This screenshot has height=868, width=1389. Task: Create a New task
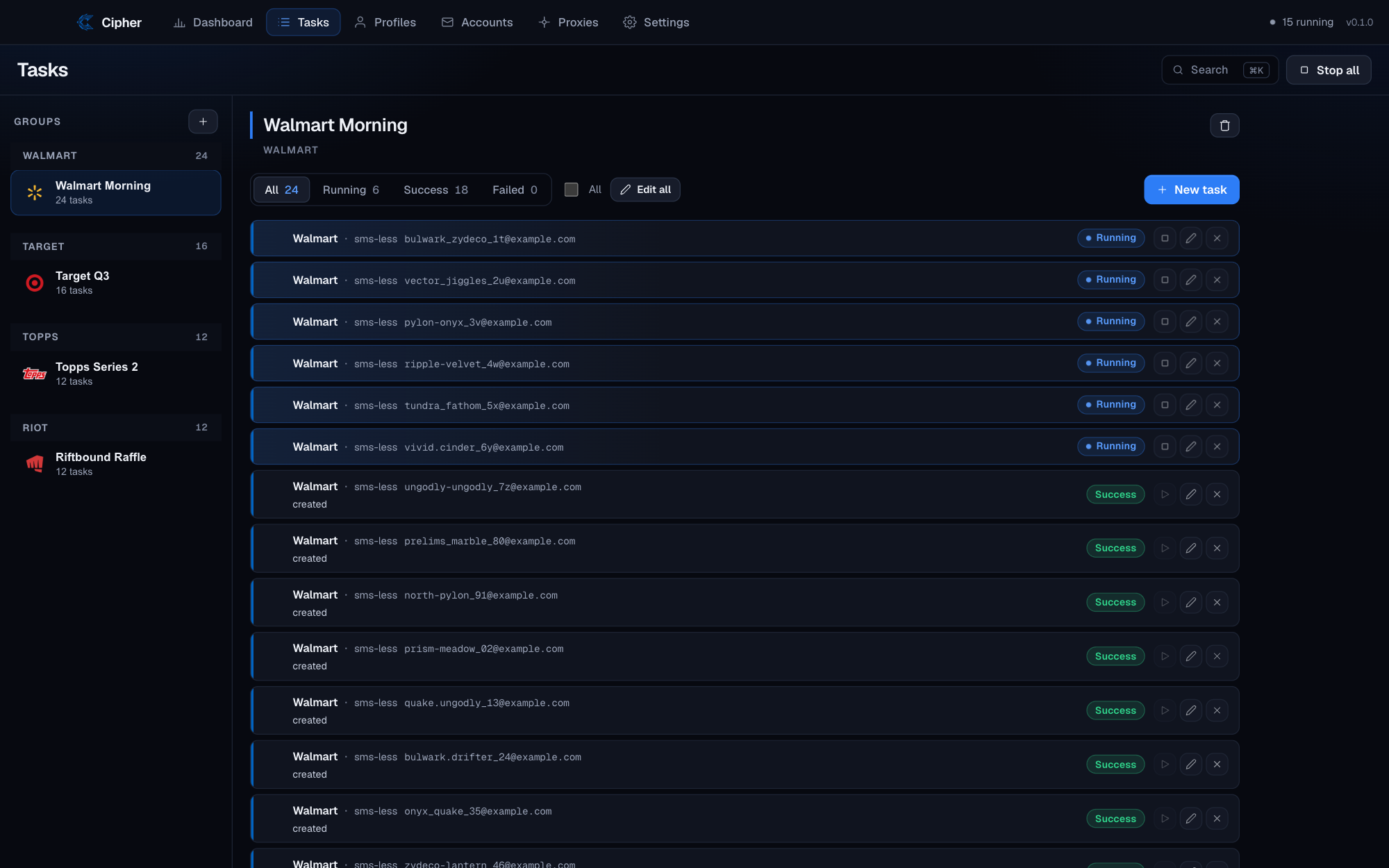point(1192,190)
